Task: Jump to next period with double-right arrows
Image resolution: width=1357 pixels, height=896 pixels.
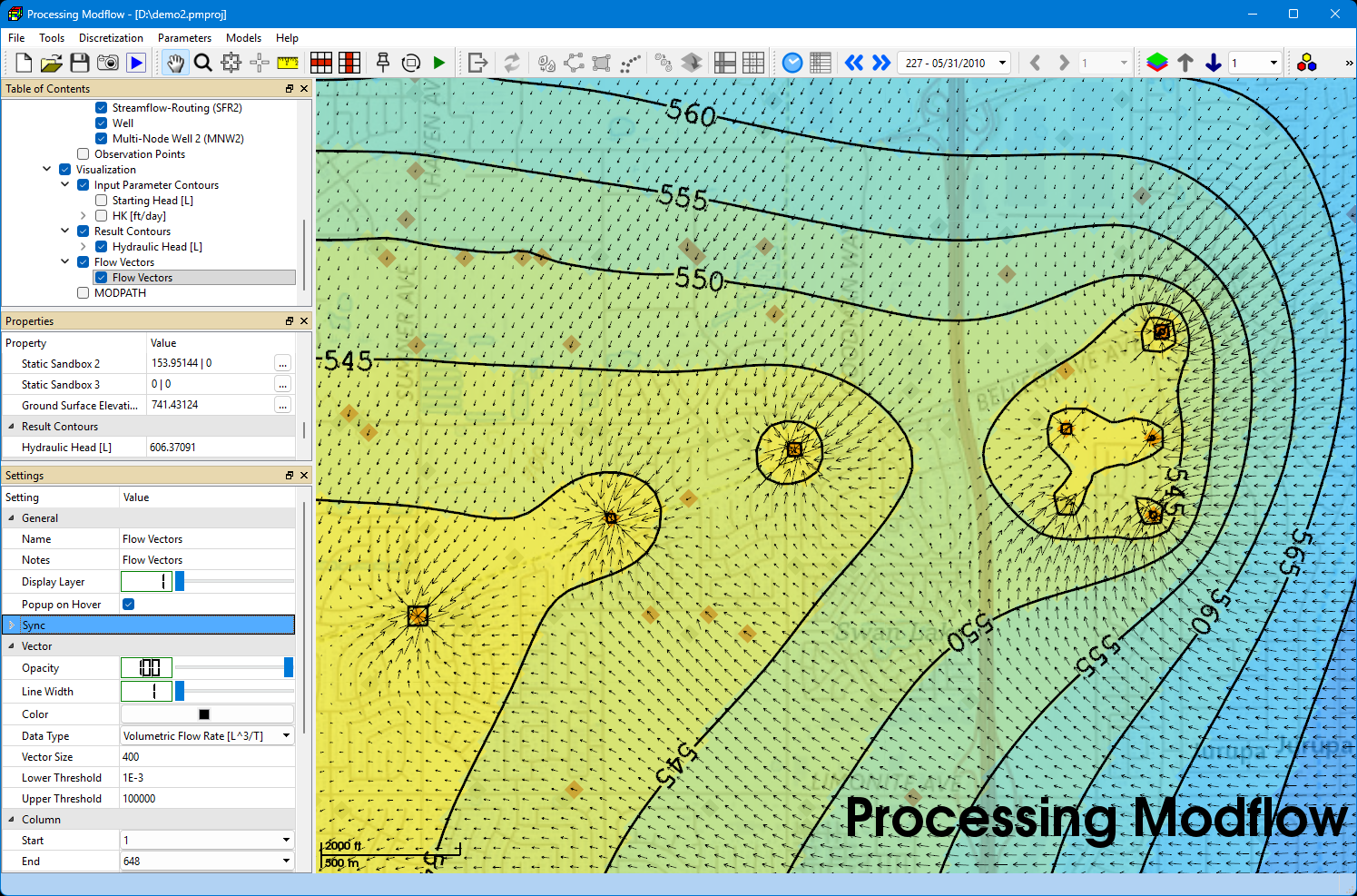Action: [881, 63]
